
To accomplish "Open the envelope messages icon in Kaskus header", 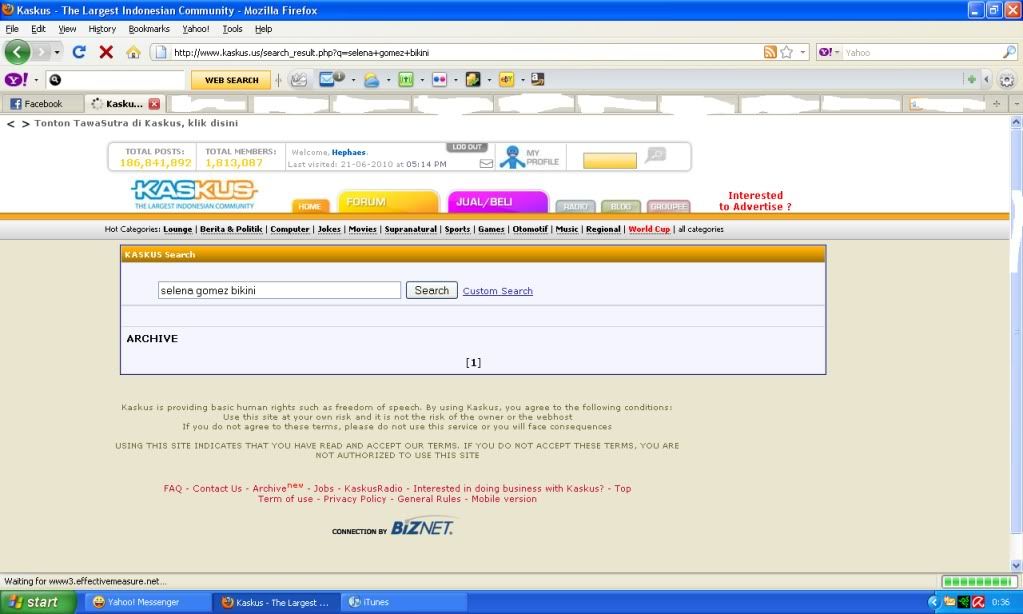I will coord(486,164).
